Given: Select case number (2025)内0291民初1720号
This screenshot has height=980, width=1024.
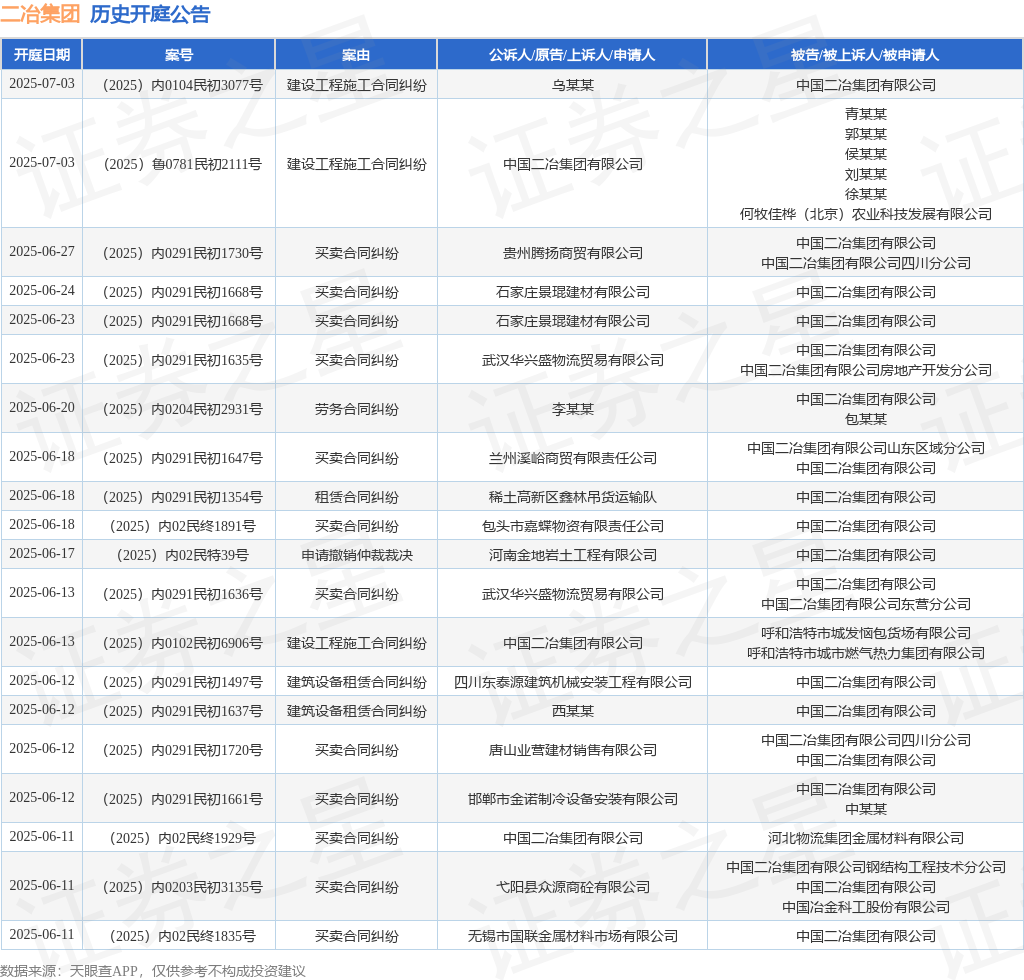Looking at the screenshot, I should click(183, 750).
